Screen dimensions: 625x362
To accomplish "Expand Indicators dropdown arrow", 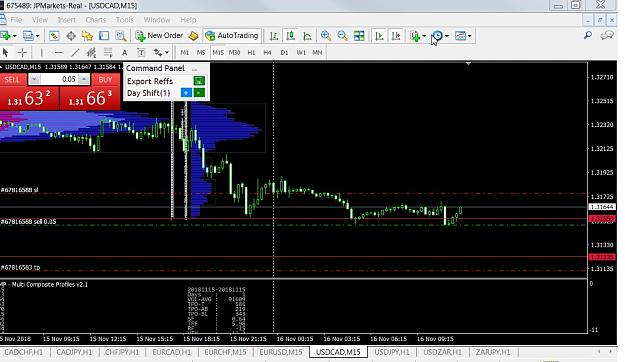I will tap(424, 36).
